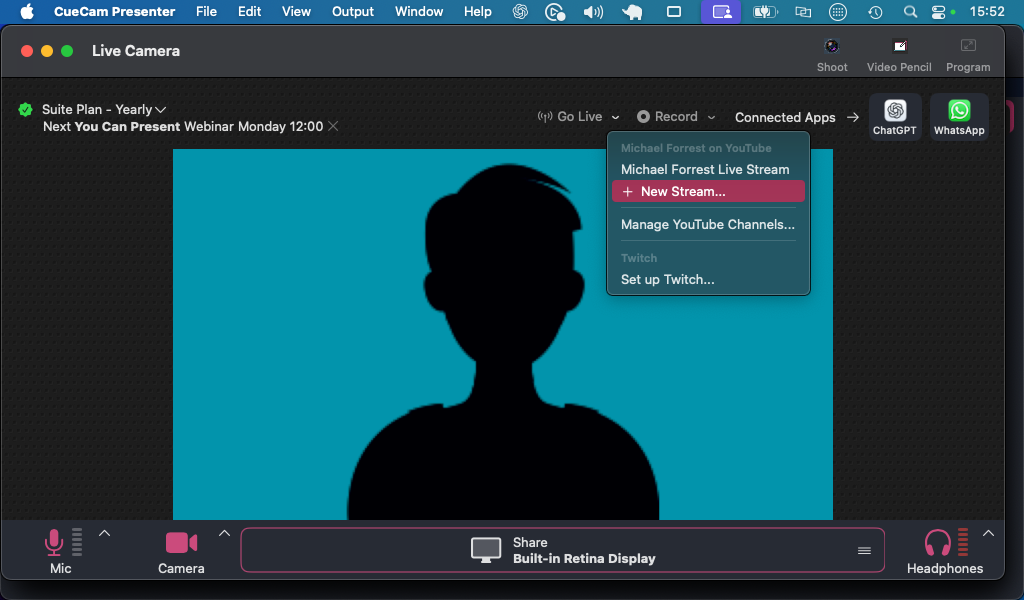Click the rectangle window menu bar icon
The width and height of the screenshot is (1024, 600).
674,12
